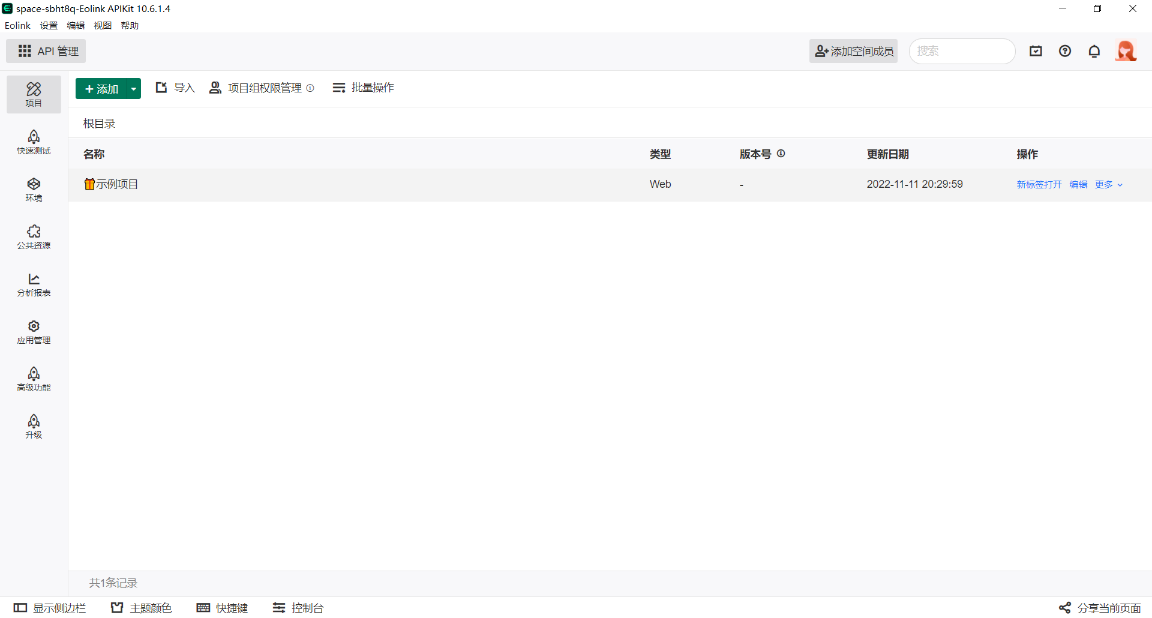Open the 快速测试 quick test section
Viewport: 1152px width, 618px height.
34,142
